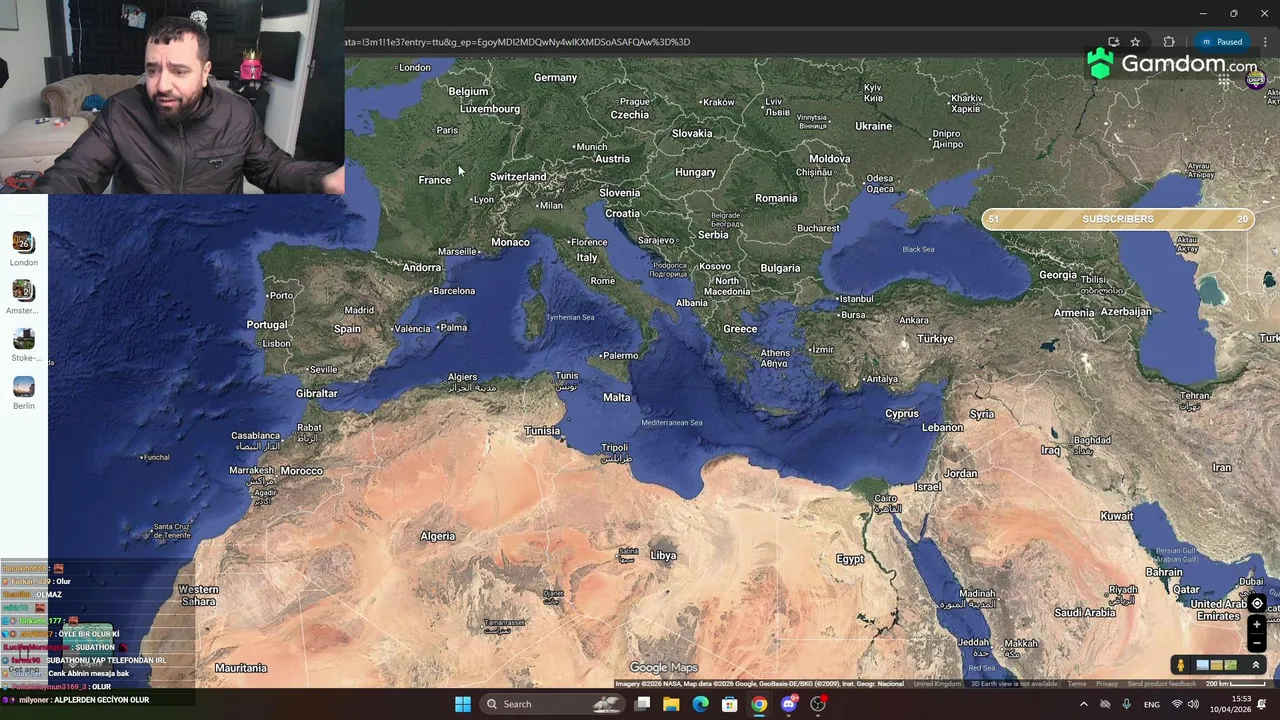Open OBS Studio from the taskbar
The width and height of the screenshot is (1280, 720).
tap(818, 704)
